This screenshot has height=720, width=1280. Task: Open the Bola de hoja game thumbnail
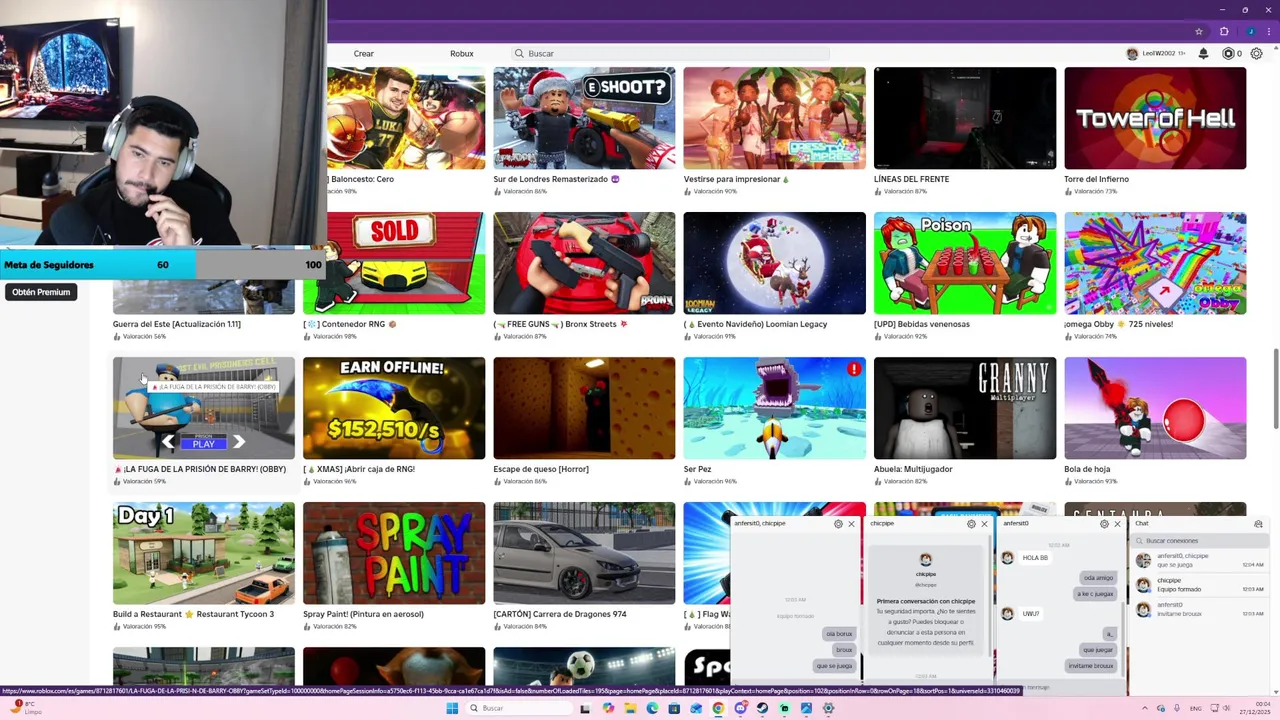click(x=1155, y=408)
